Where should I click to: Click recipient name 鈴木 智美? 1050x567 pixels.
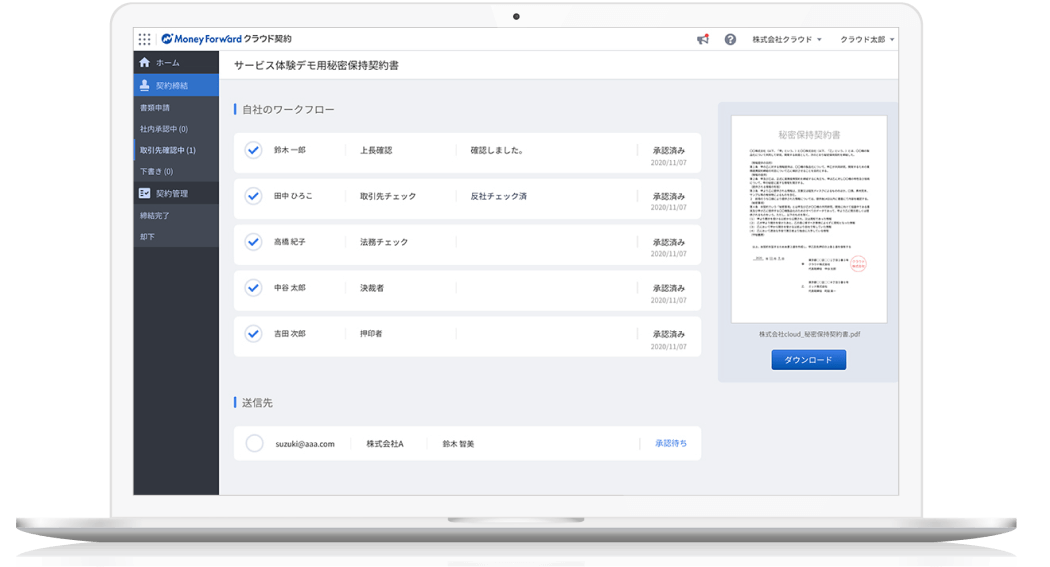point(458,444)
